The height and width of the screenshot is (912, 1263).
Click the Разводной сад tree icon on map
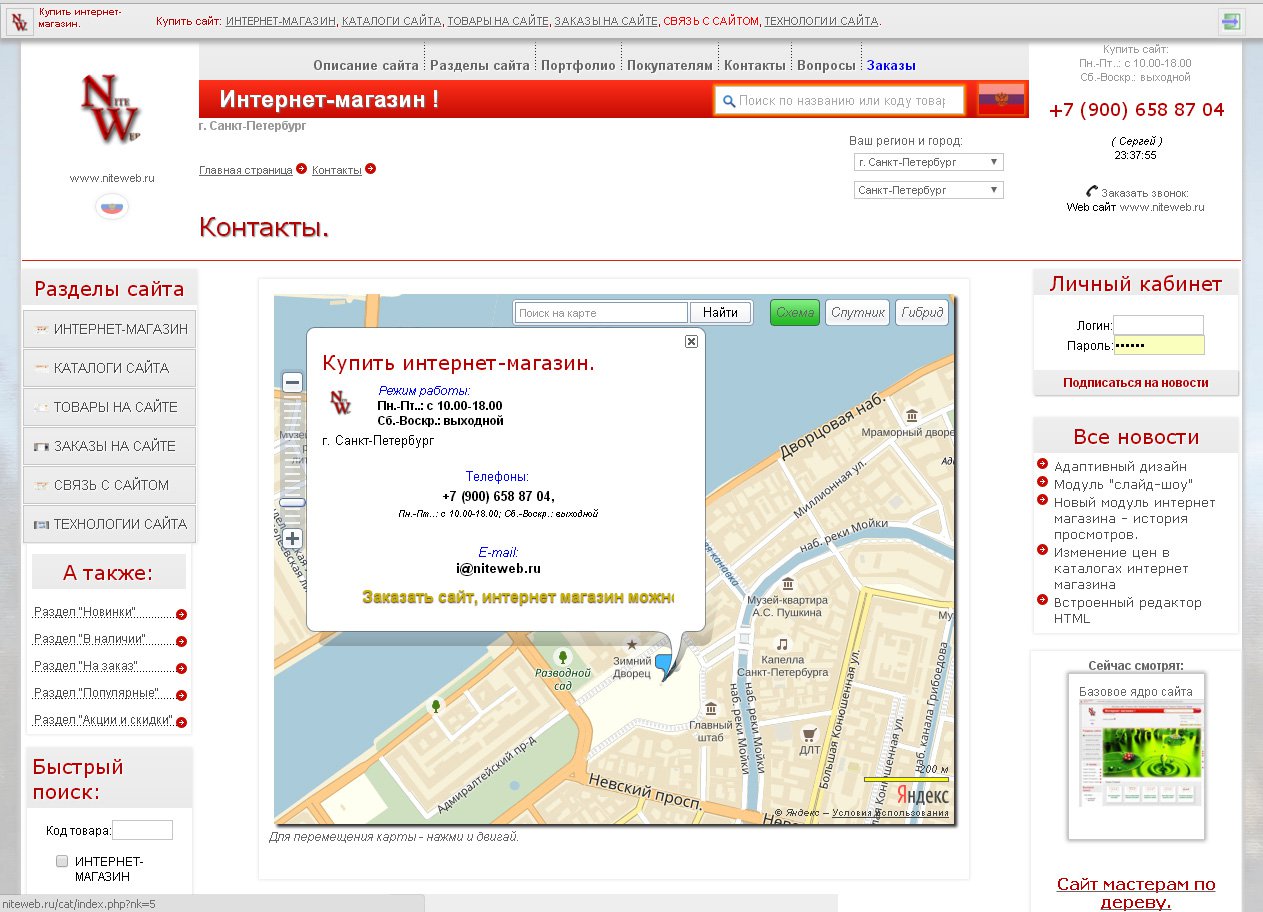(x=563, y=656)
